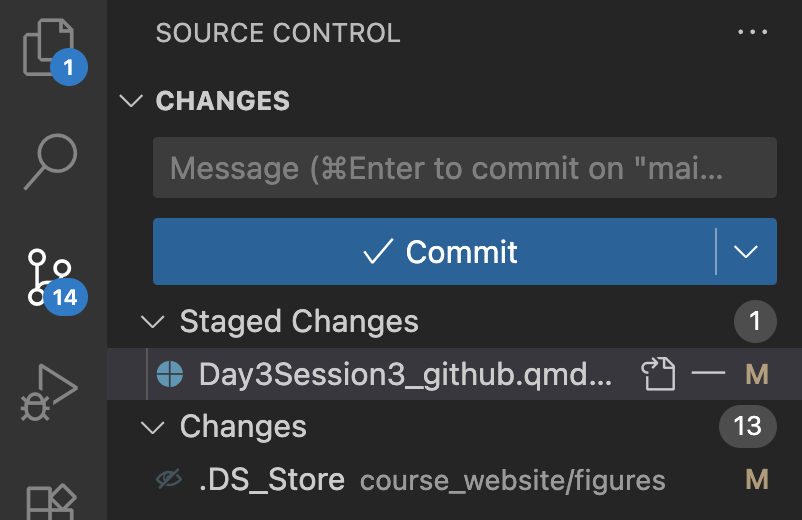The image size is (802, 520).
Task: Select the staged Day3Session3_github.qmd file
Action: tap(454, 374)
